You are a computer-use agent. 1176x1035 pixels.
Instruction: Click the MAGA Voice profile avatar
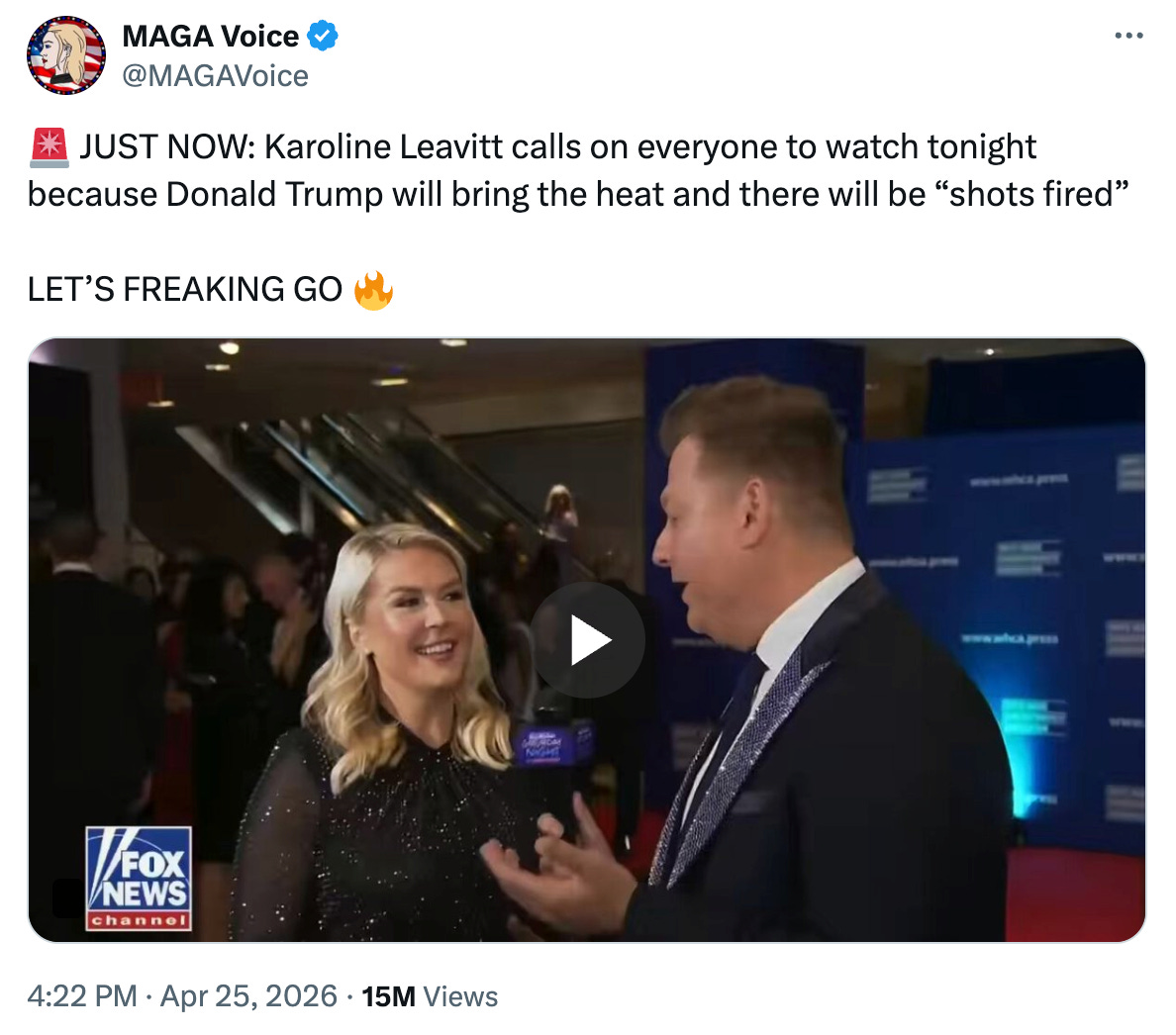pos(66,55)
